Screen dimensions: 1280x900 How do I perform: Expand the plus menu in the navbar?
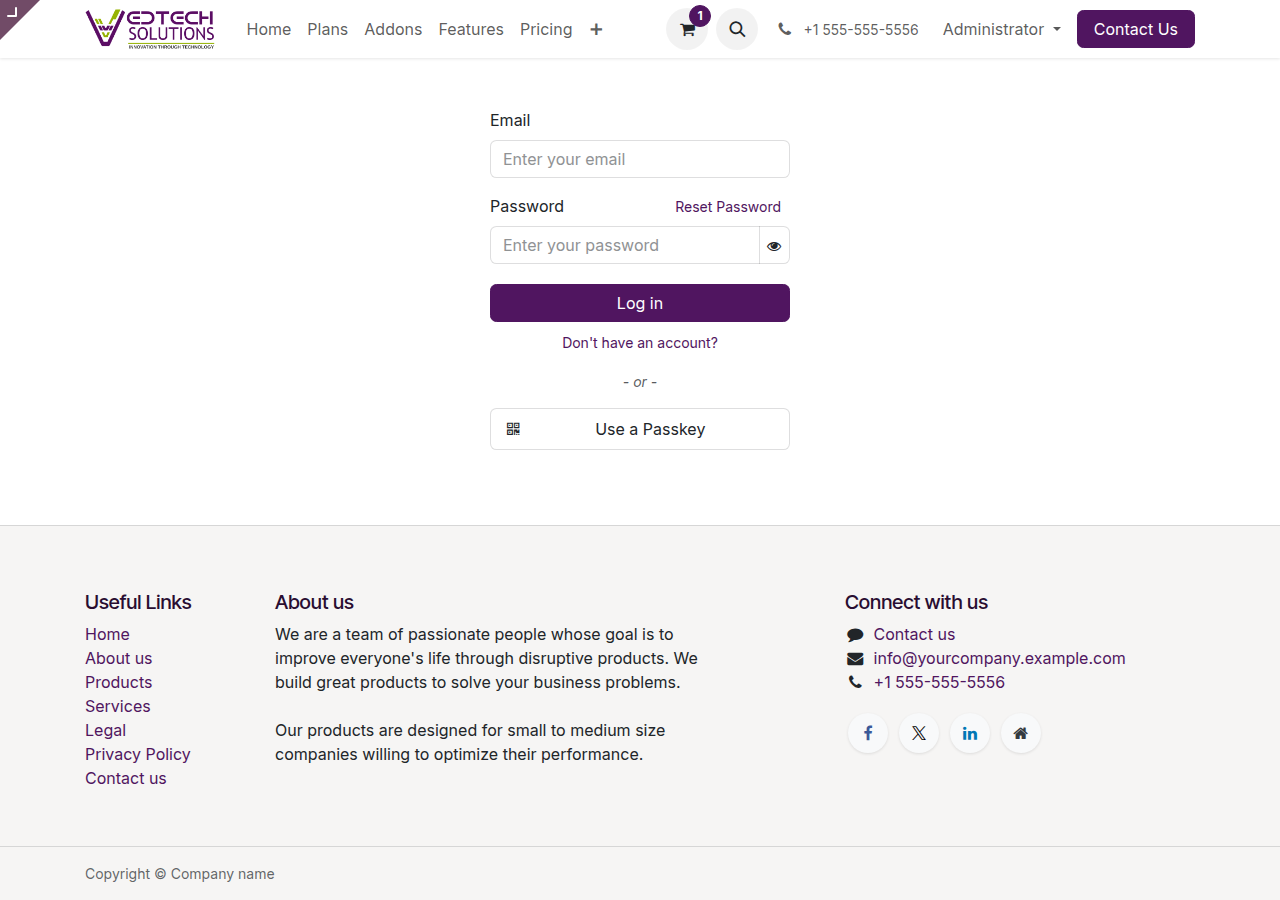click(596, 29)
